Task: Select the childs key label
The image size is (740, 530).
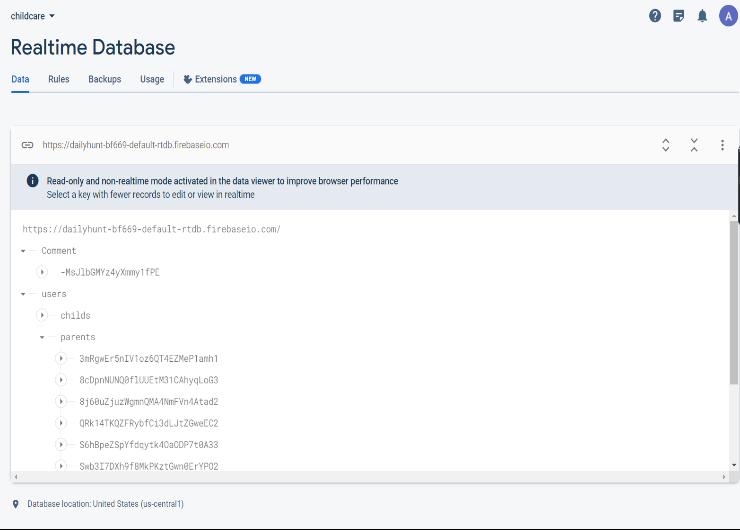Action: tap(75, 315)
